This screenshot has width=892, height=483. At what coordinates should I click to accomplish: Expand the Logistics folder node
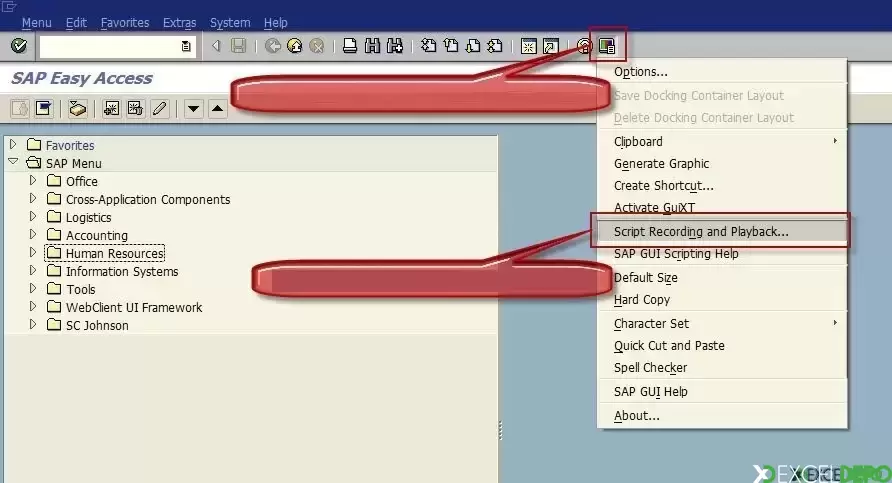pyautogui.click(x=33, y=217)
